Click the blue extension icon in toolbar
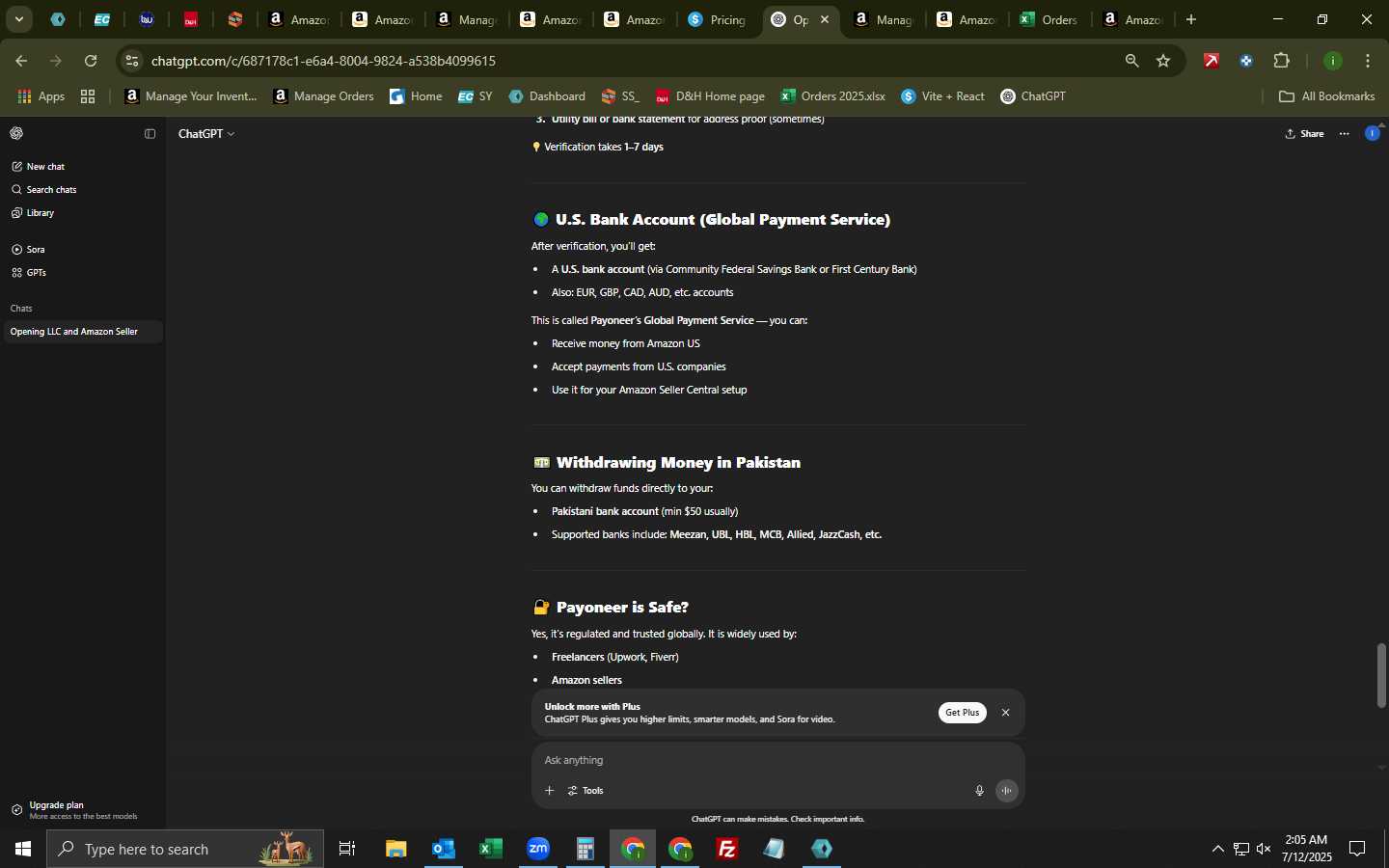Screen dimensions: 1389x868 [x=1246, y=61]
